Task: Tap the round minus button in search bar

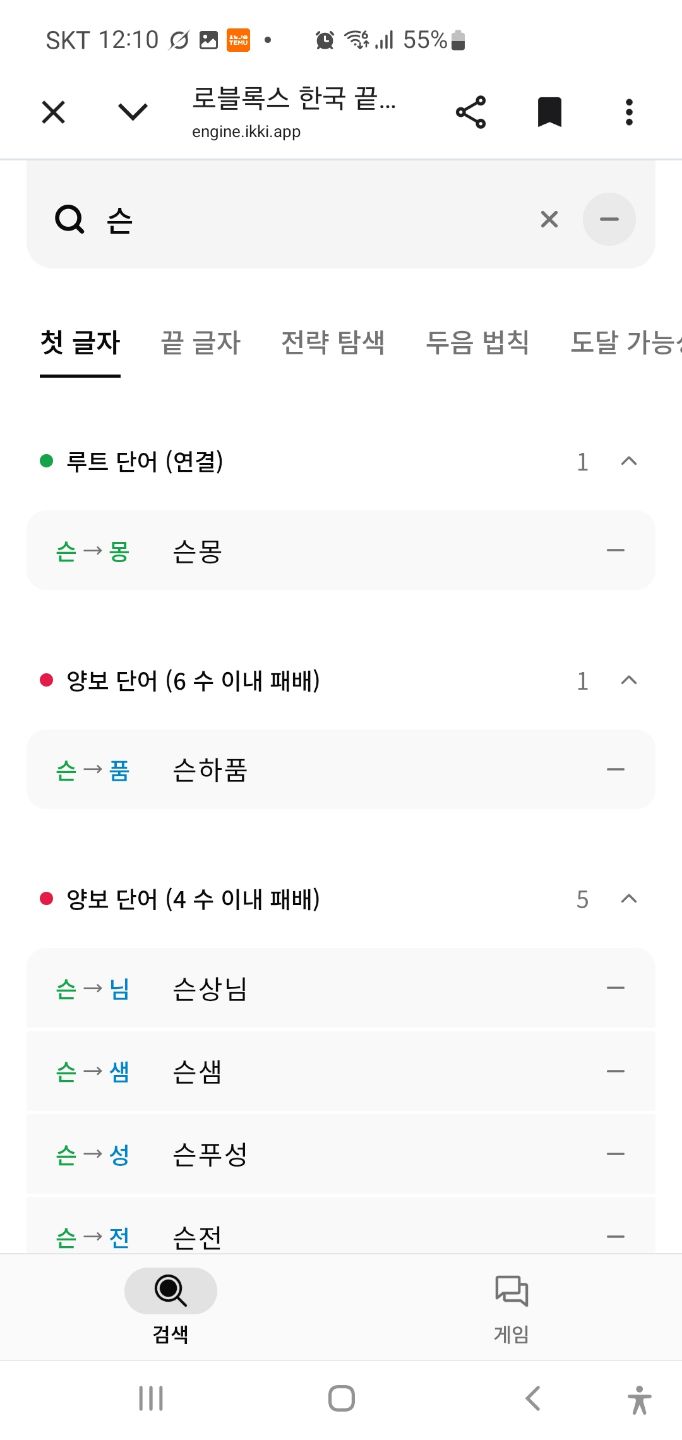Action: (x=609, y=219)
